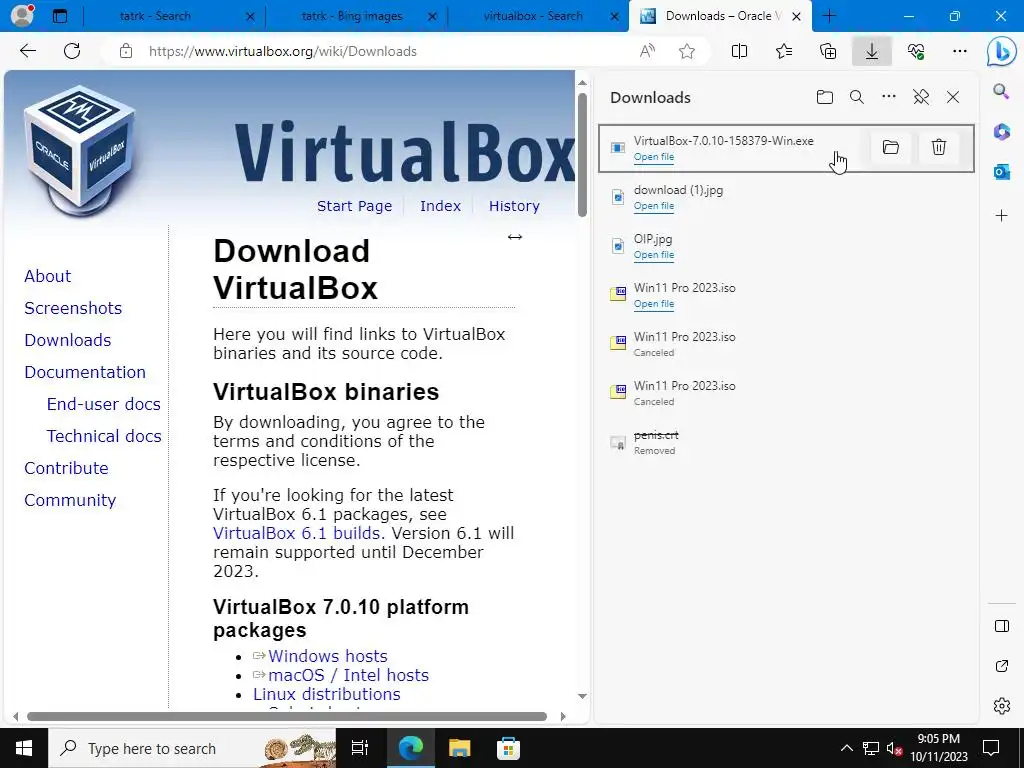Open Documentation in left navigation
Viewport: 1024px width, 768px height.
85,372
